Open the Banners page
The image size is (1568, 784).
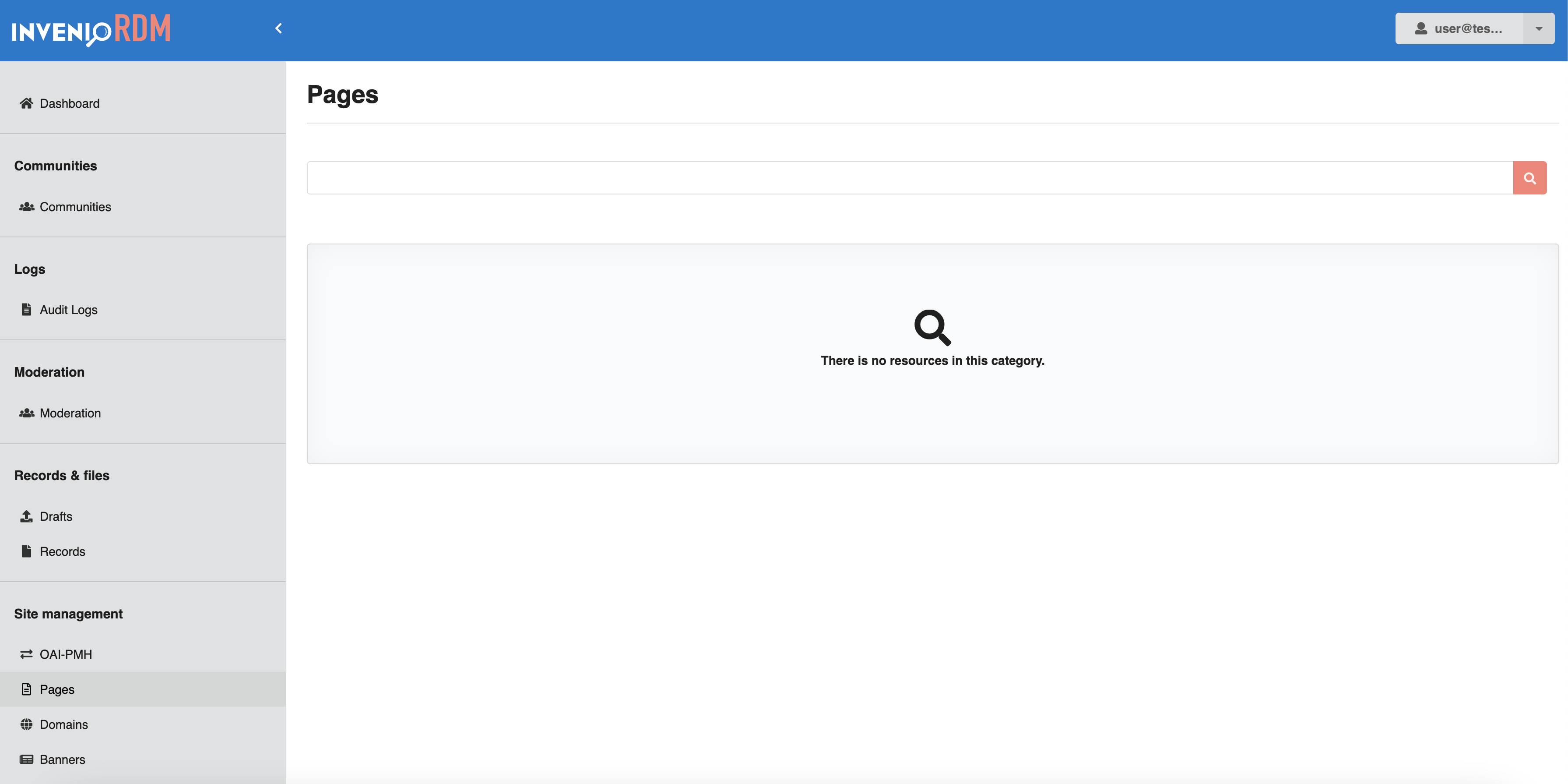[x=142, y=759]
